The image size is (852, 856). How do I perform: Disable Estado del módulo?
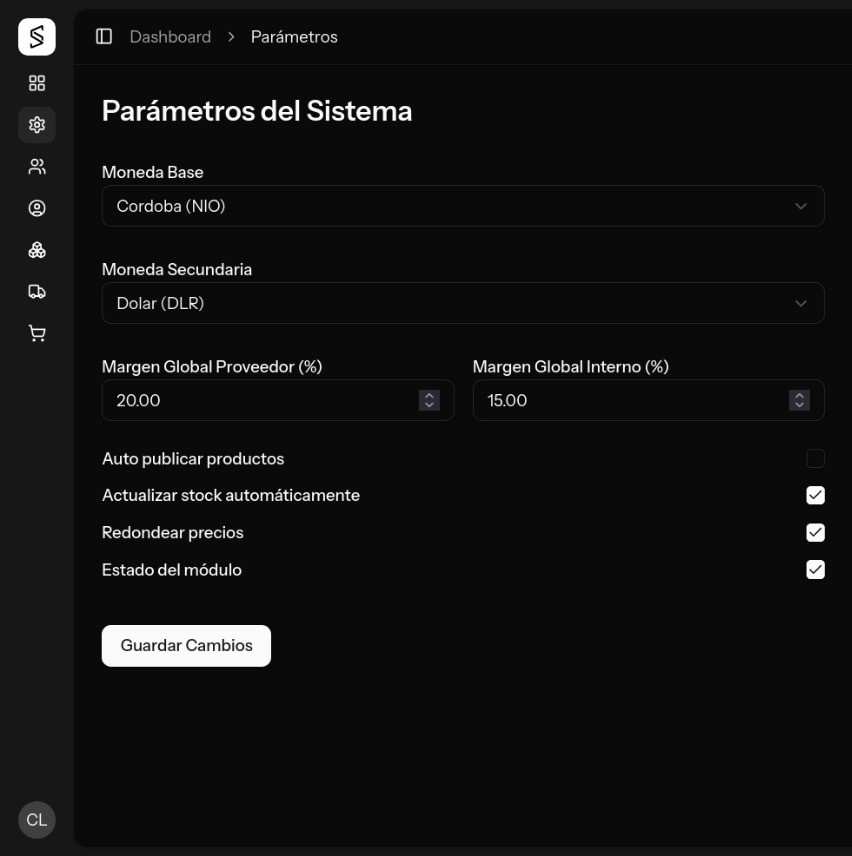click(x=816, y=570)
